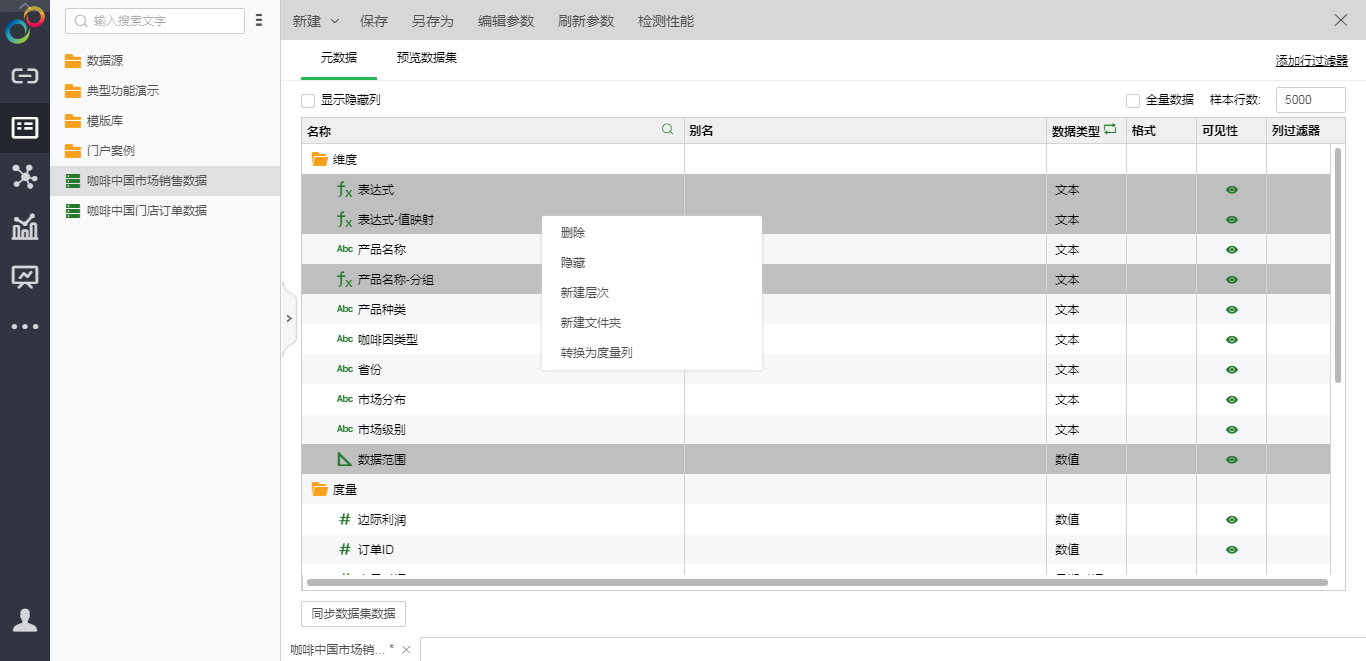Open the data connection sidebar icon

24,76
